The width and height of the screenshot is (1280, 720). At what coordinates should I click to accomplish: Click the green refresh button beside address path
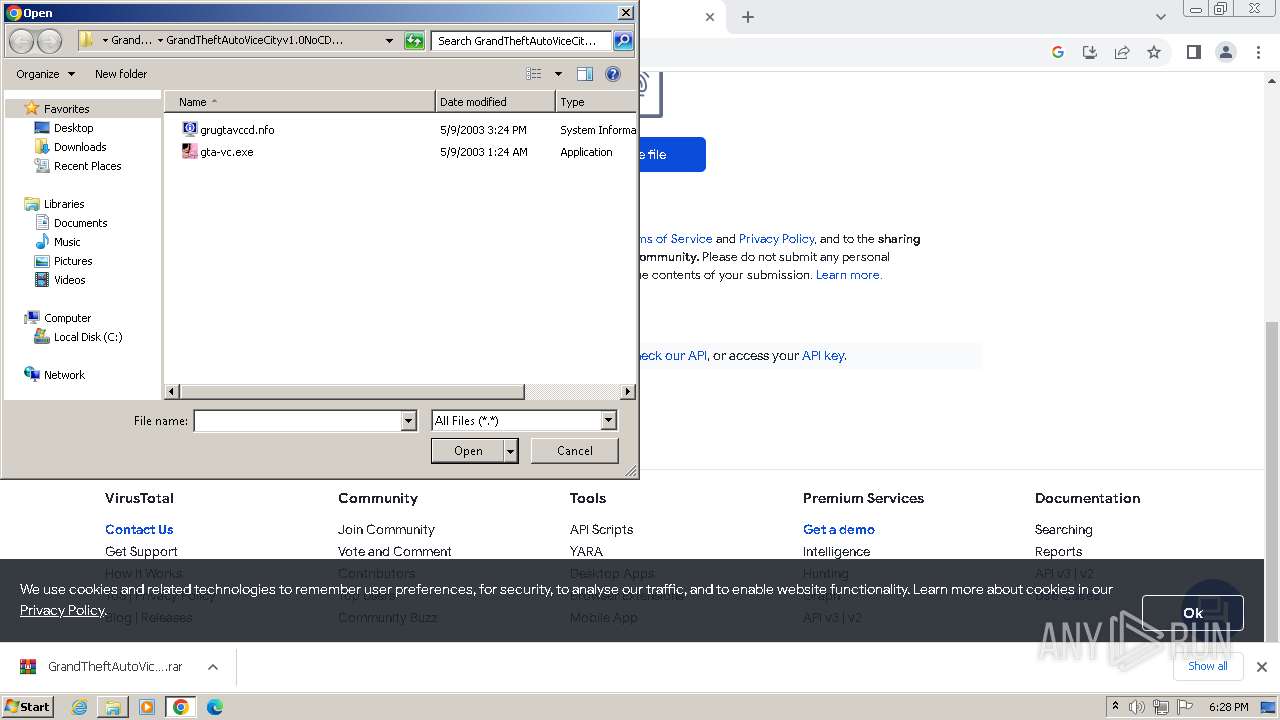coord(414,41)
